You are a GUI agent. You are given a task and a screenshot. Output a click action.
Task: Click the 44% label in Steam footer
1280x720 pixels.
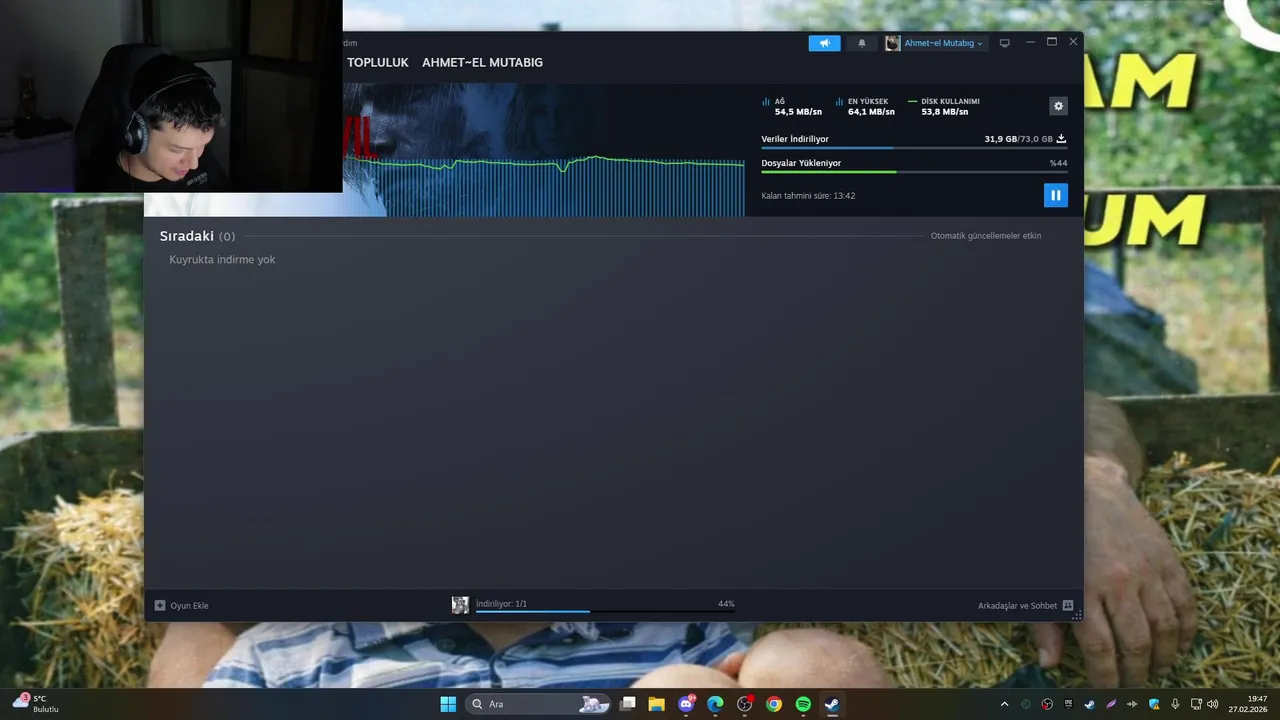[726, 604]
